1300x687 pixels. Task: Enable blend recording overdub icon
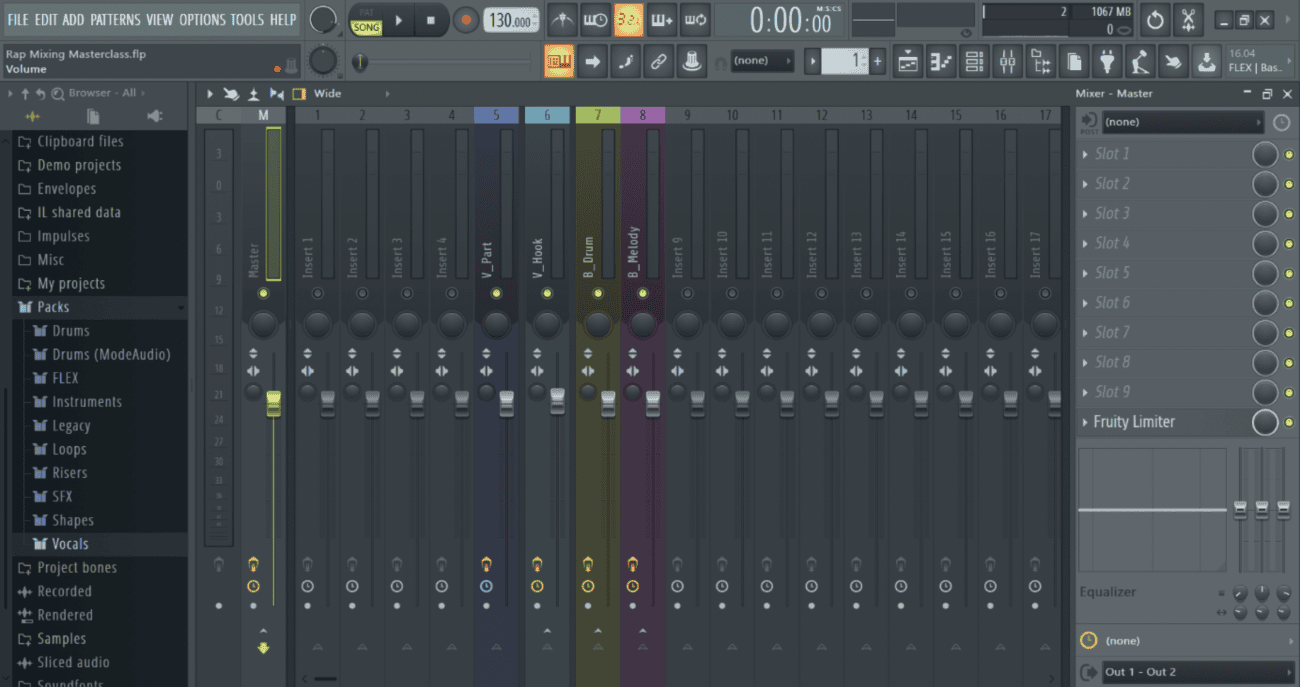(661, 19)
